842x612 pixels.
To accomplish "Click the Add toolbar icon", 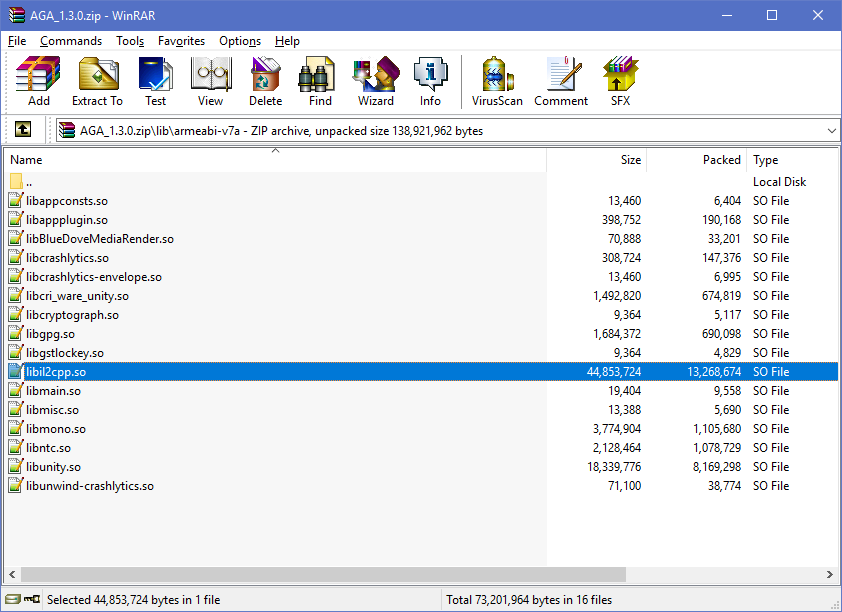I will point(39,81).
